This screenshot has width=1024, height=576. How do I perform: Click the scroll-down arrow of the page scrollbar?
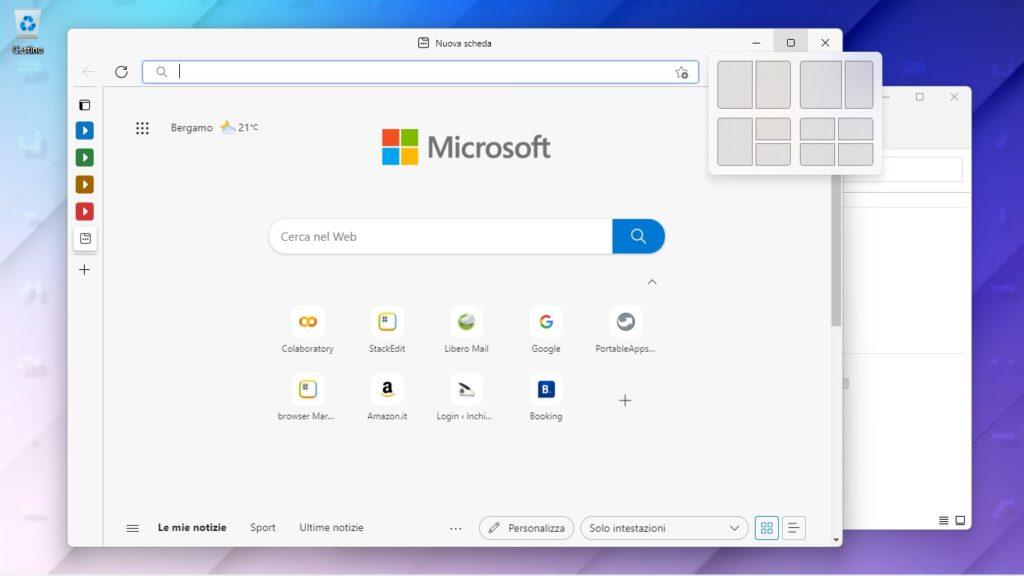836,540
